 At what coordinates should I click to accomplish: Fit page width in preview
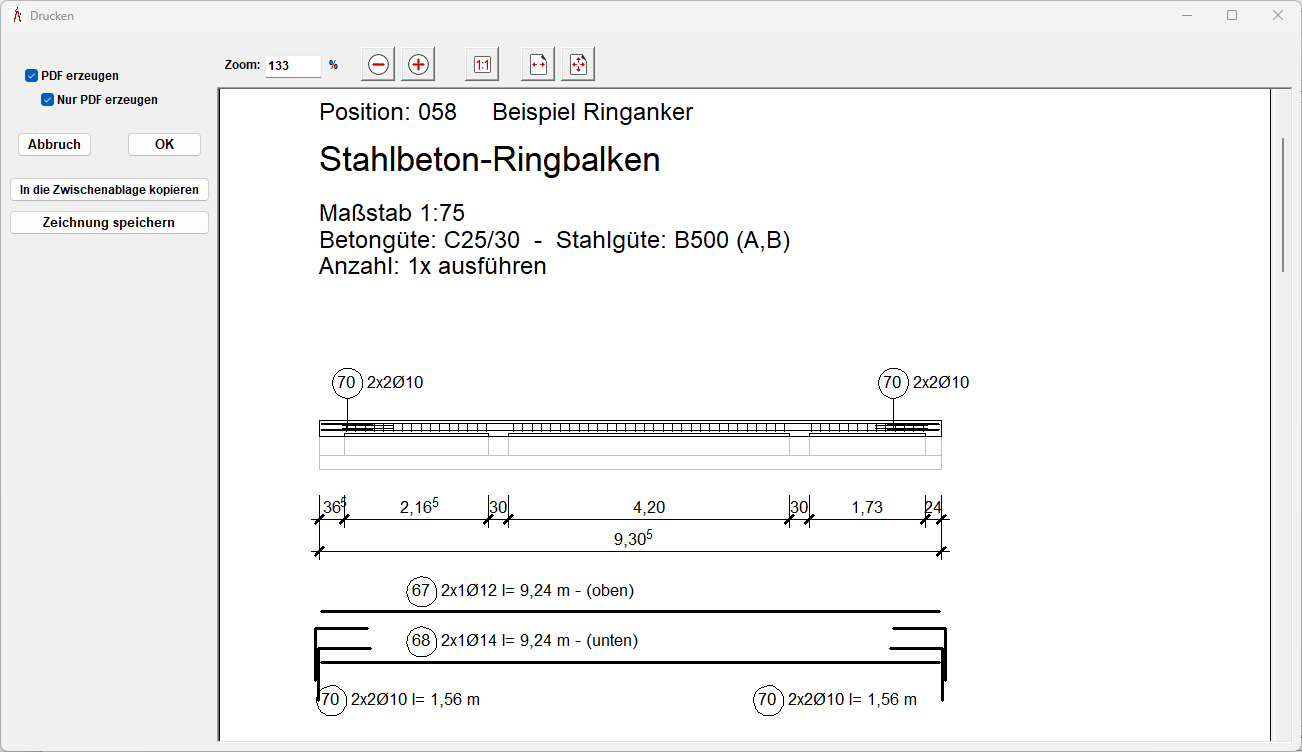[538, 65]
